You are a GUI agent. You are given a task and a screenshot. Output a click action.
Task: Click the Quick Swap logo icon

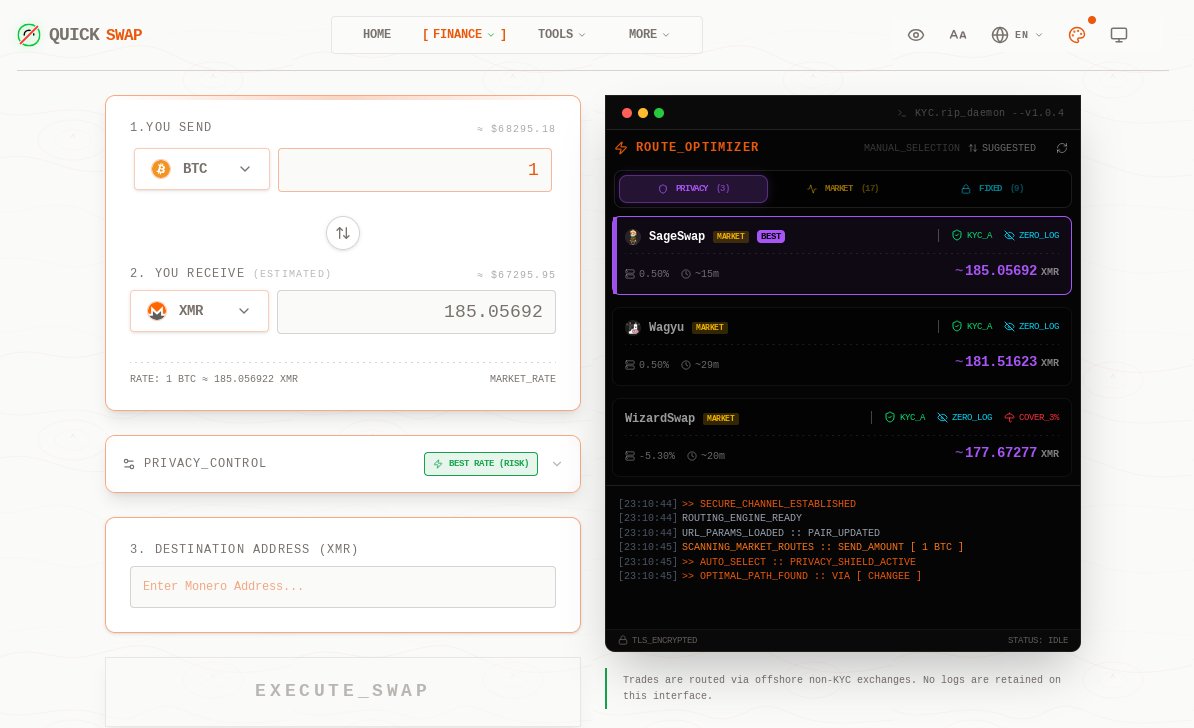pyautogui.click(x=29, y=34)
